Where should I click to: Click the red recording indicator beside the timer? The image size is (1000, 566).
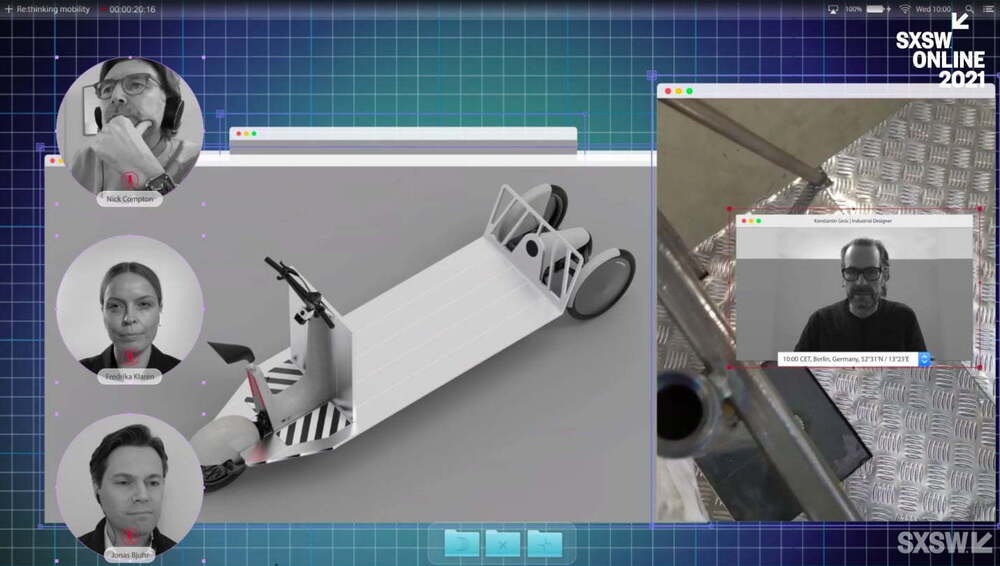click(x=102, y=9)
